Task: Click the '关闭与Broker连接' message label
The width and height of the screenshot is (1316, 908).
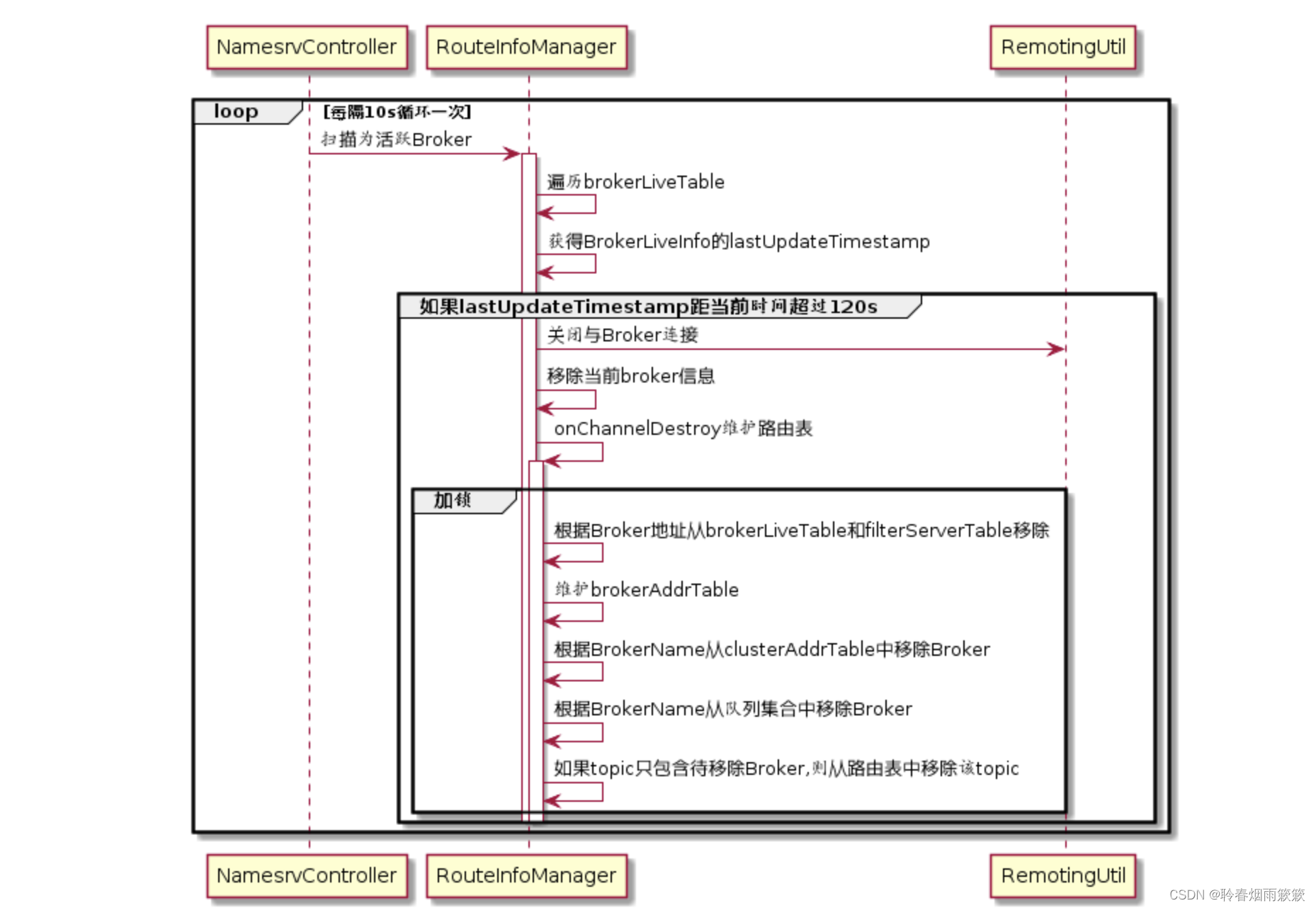Action: [623, 335]
